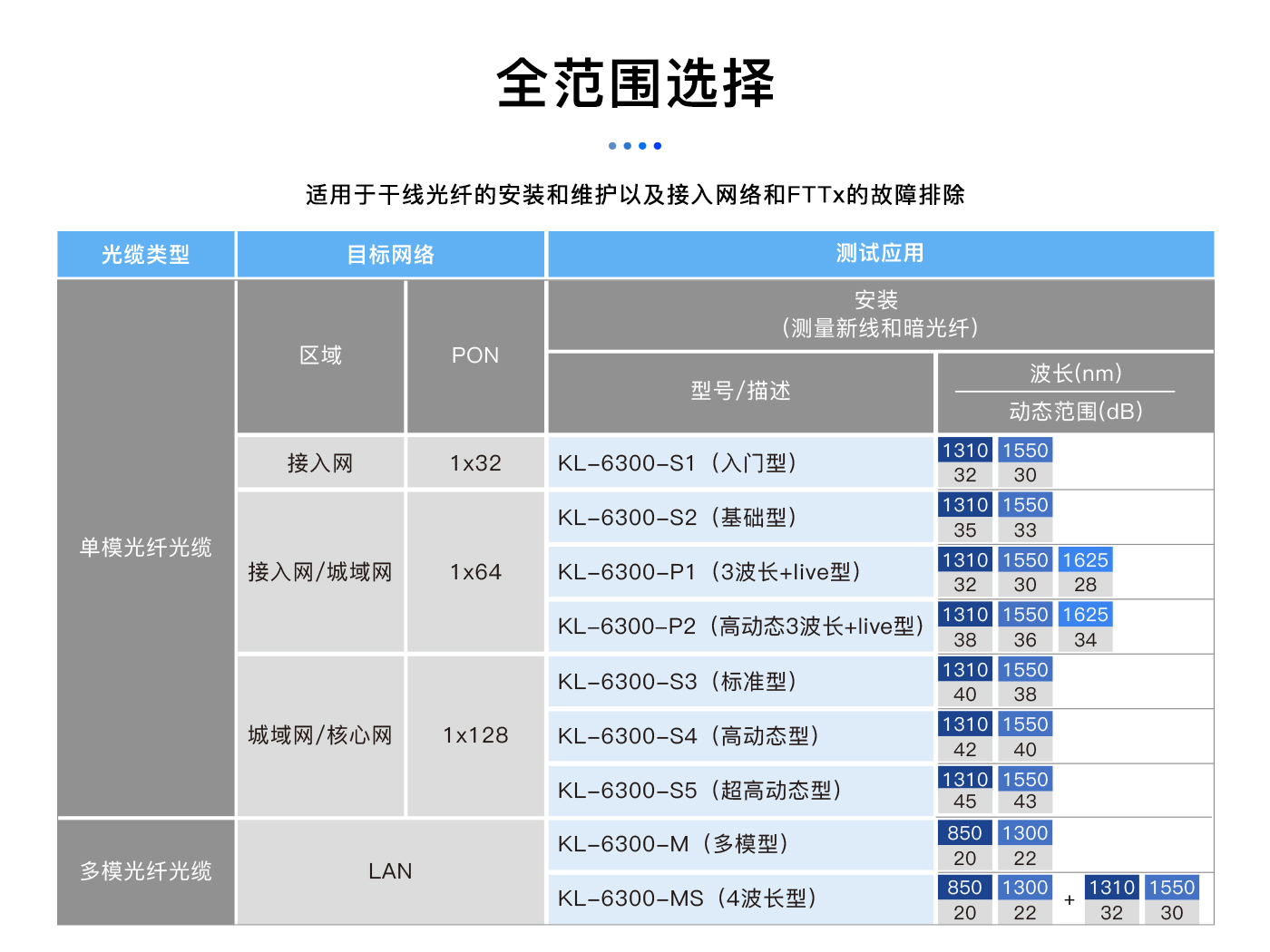This screenshot has width=1270, height=952.
Task: Select the LAN target network cell
Action: (390, 870)
